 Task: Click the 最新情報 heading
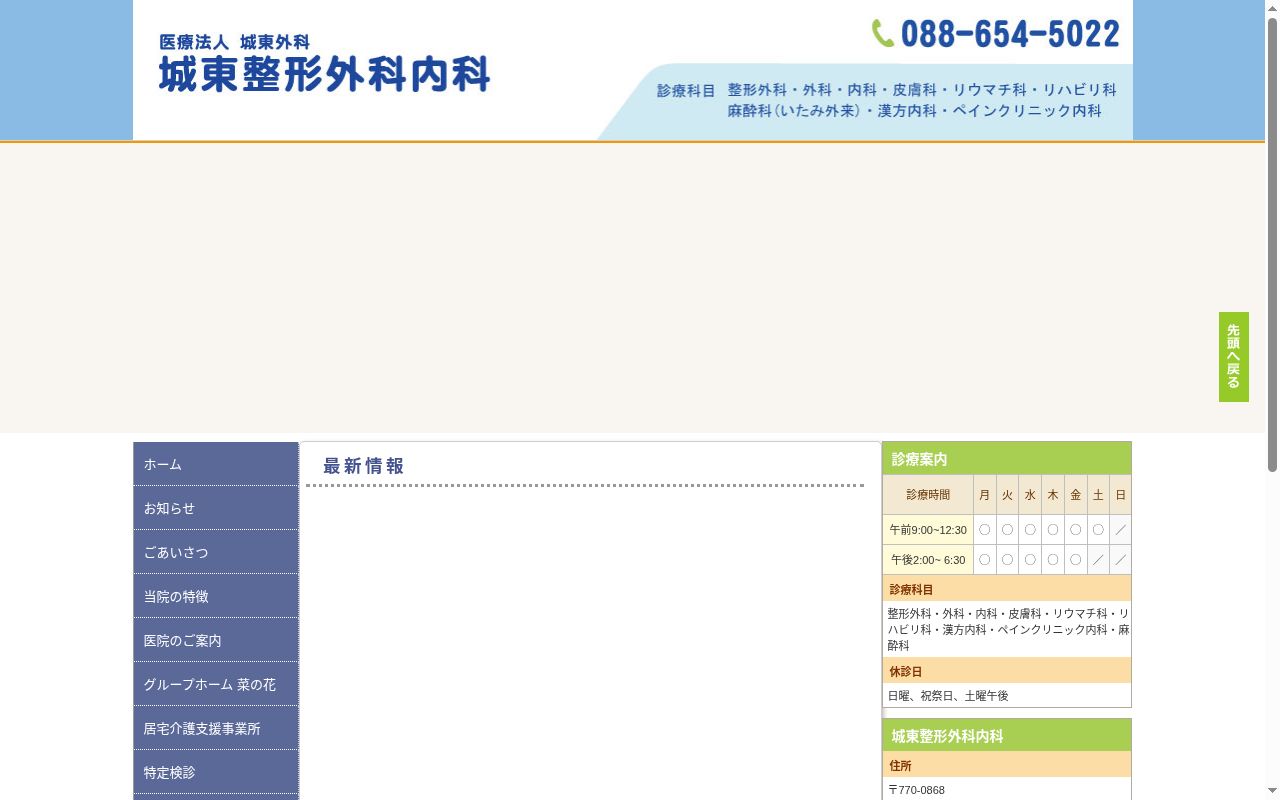[x=363, y=466]
